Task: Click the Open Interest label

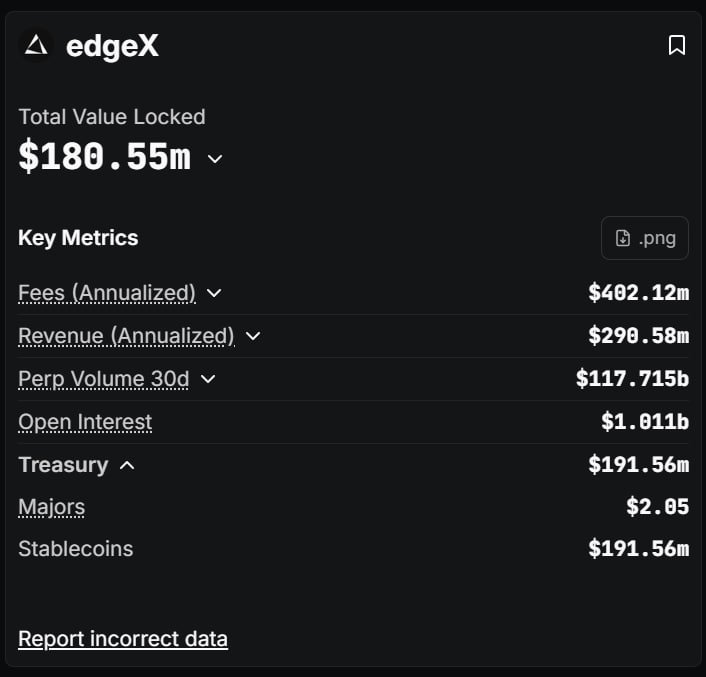Action: (85, 422)
